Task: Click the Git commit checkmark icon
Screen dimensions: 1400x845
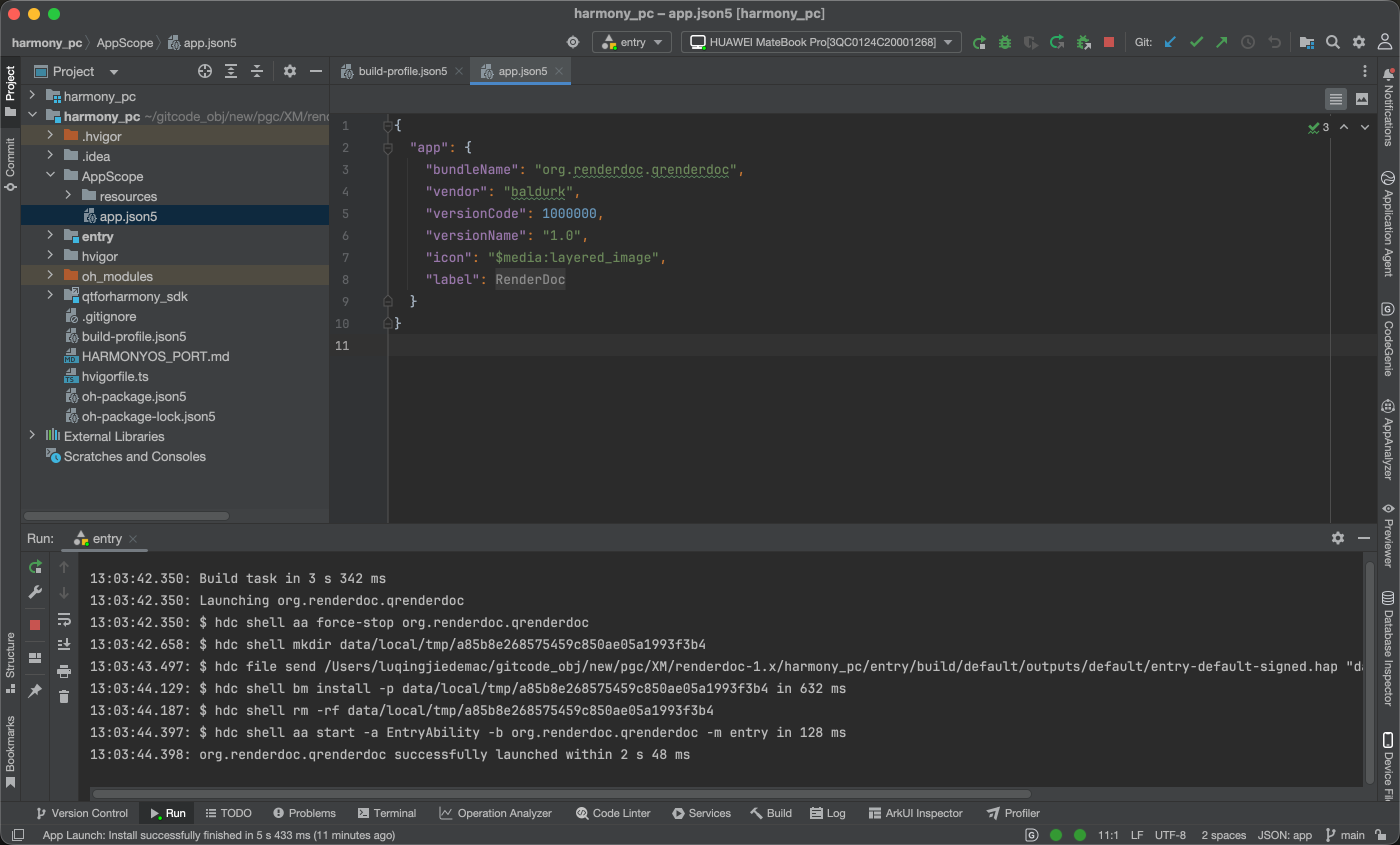Action: (1196, 42)
